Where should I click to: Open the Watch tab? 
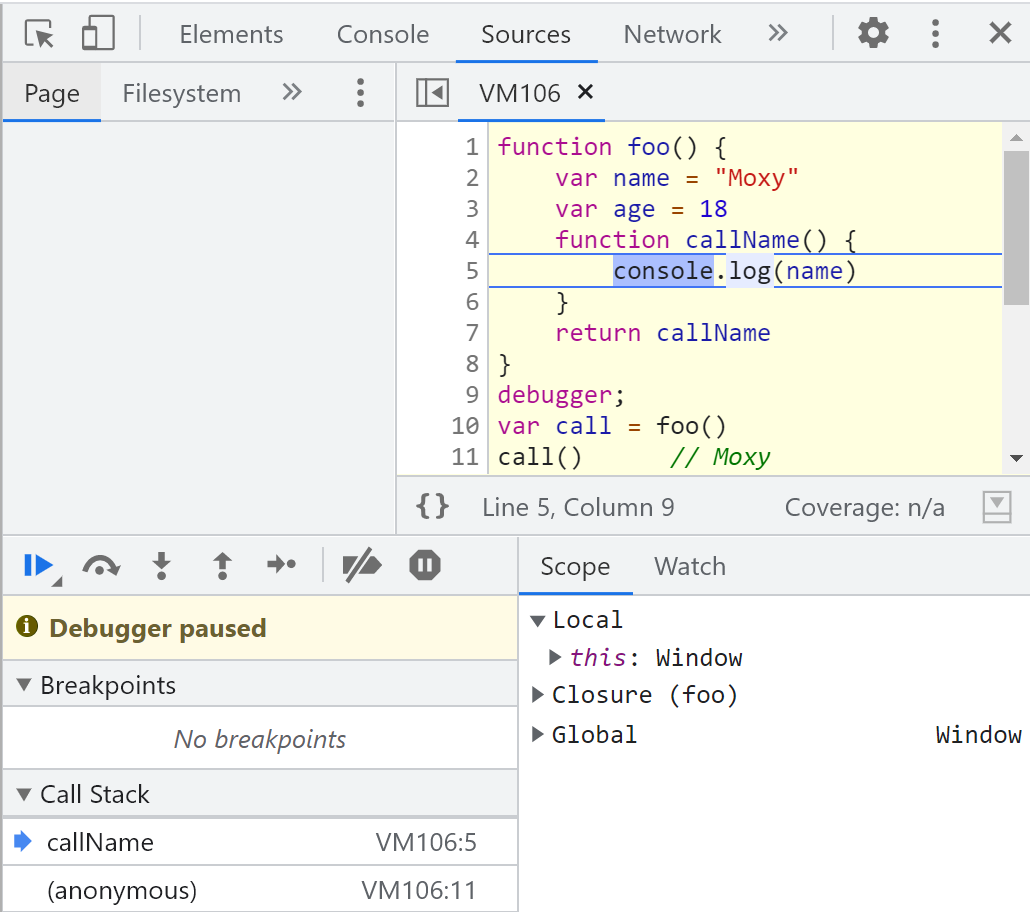coord(689,567)
